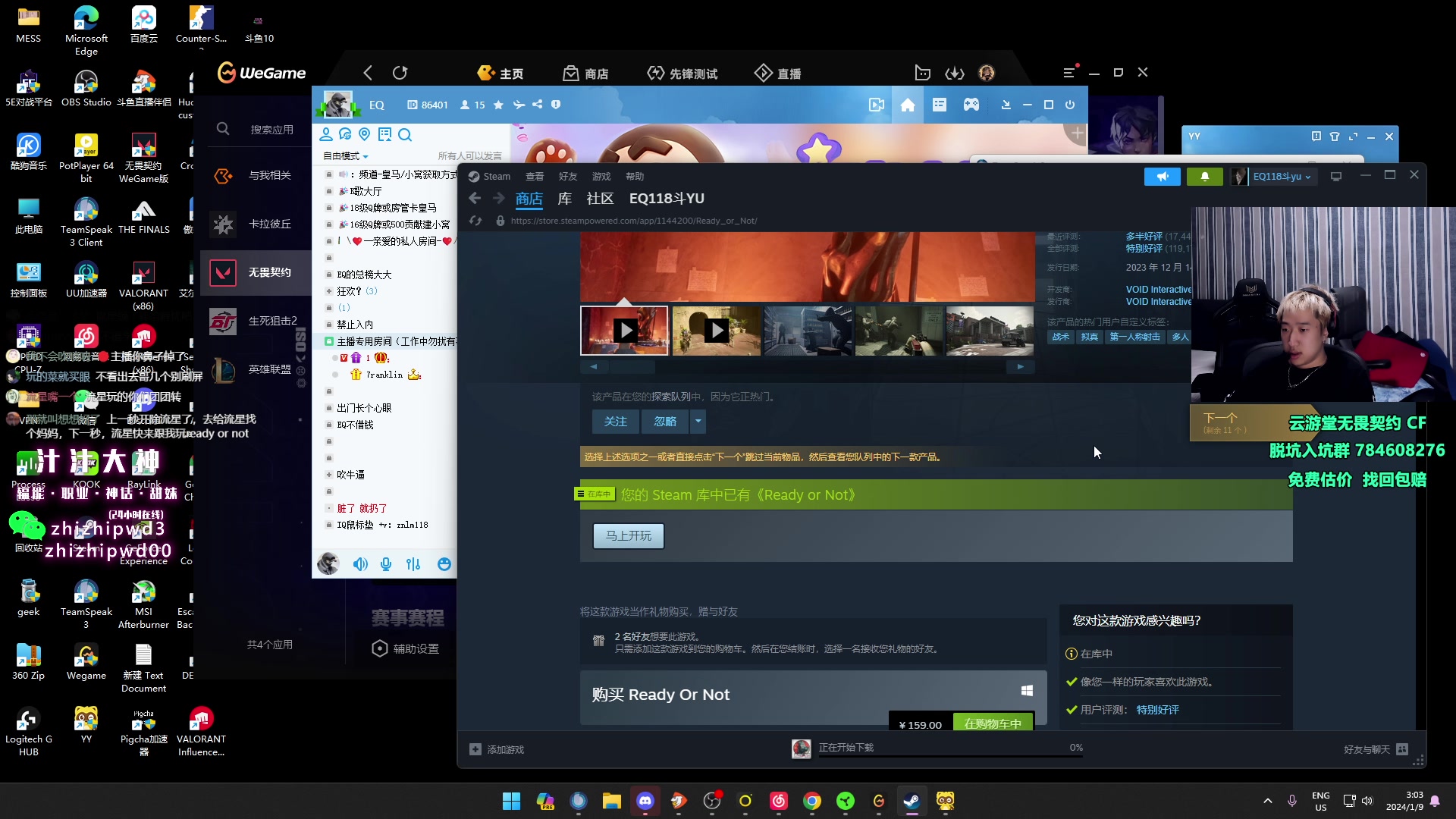1456x819 pixels.
Task: Click 关注 follow button
Action: click(615, 422)
